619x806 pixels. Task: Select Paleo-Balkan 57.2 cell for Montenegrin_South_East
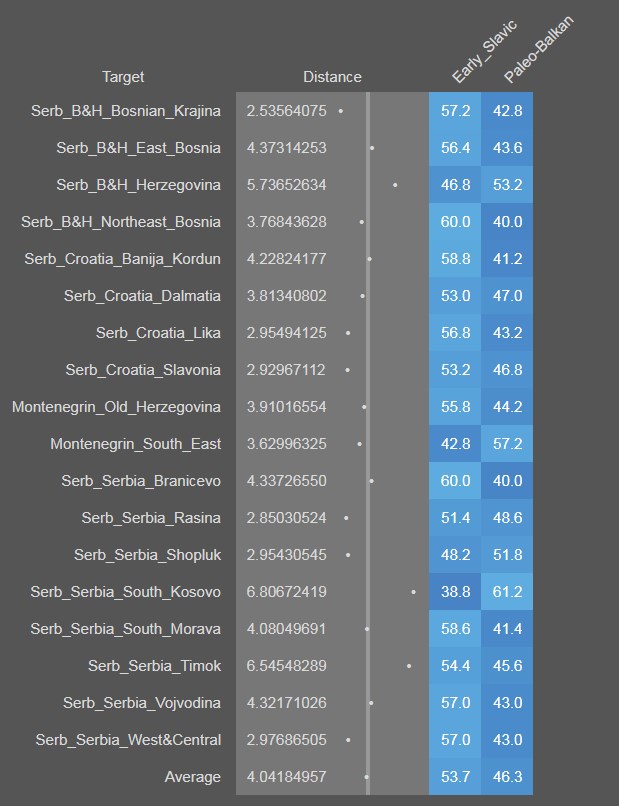507,444
